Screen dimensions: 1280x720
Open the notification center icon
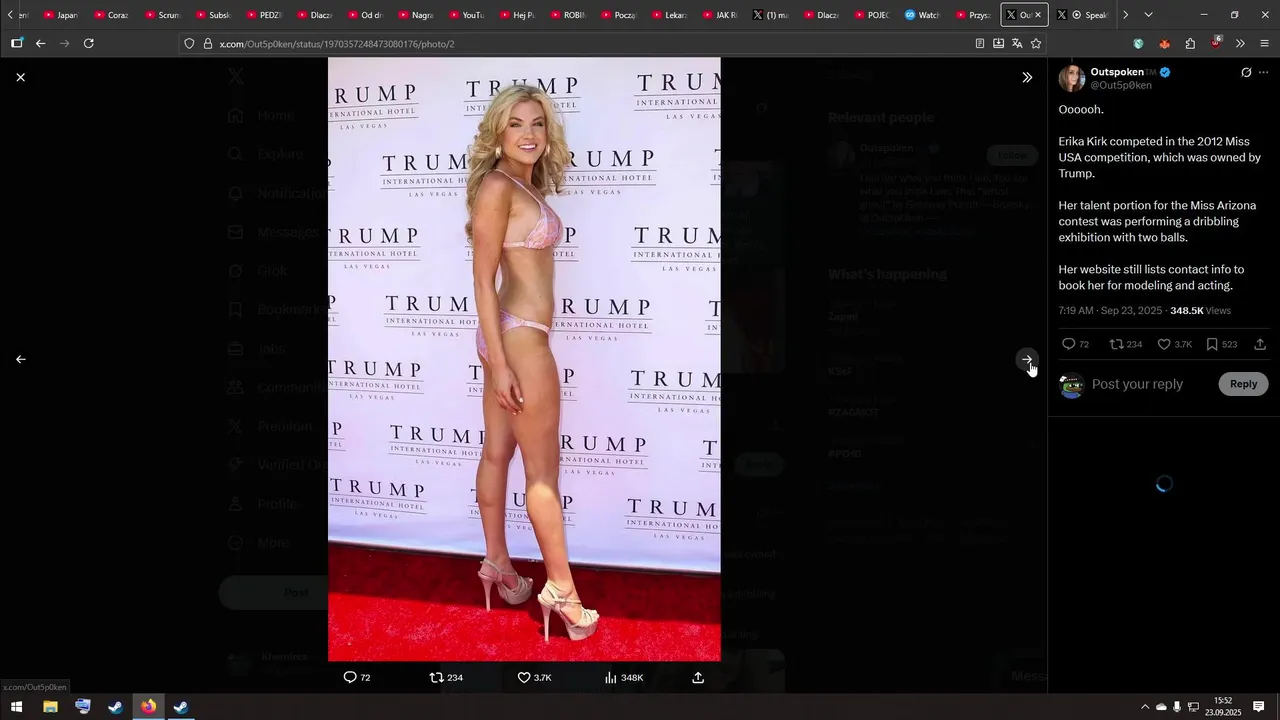click(1259, 706)
